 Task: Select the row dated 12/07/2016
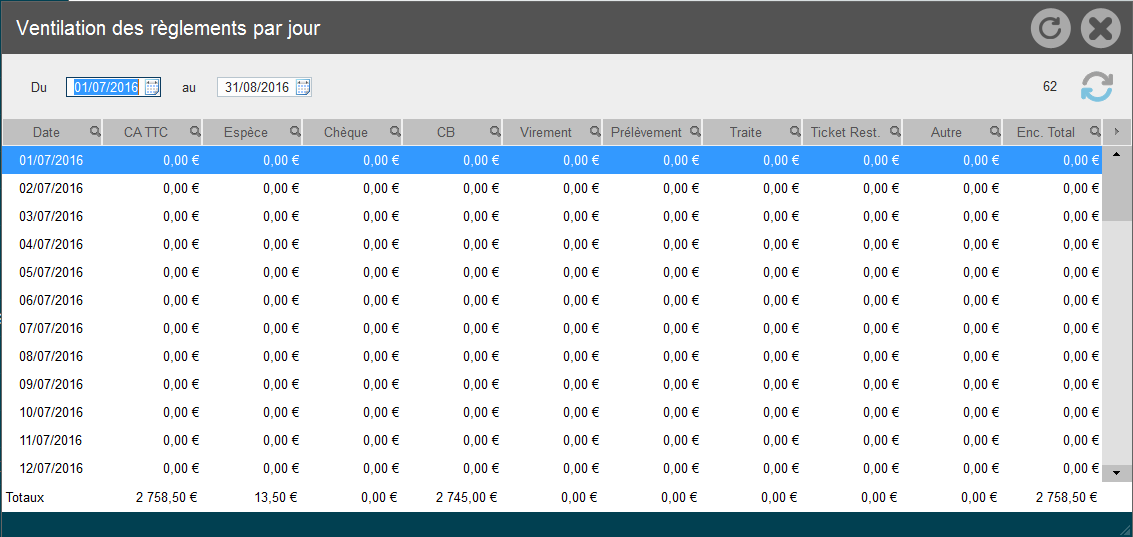tap(552, 468)
